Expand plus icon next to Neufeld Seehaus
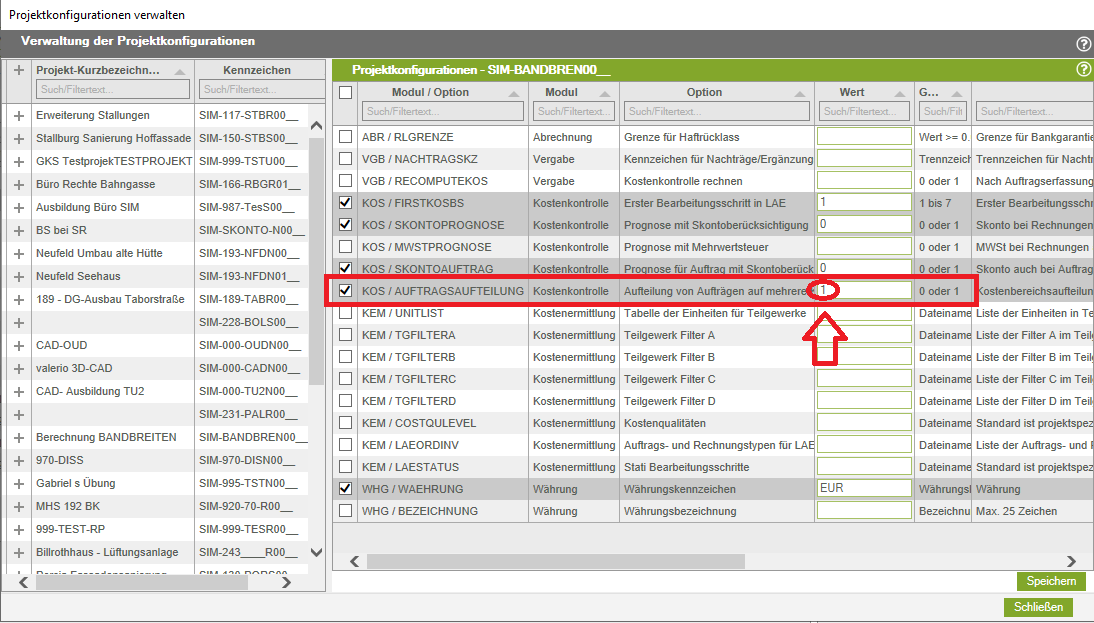This screenshot has width=1094, height=623. coord(19,277)
